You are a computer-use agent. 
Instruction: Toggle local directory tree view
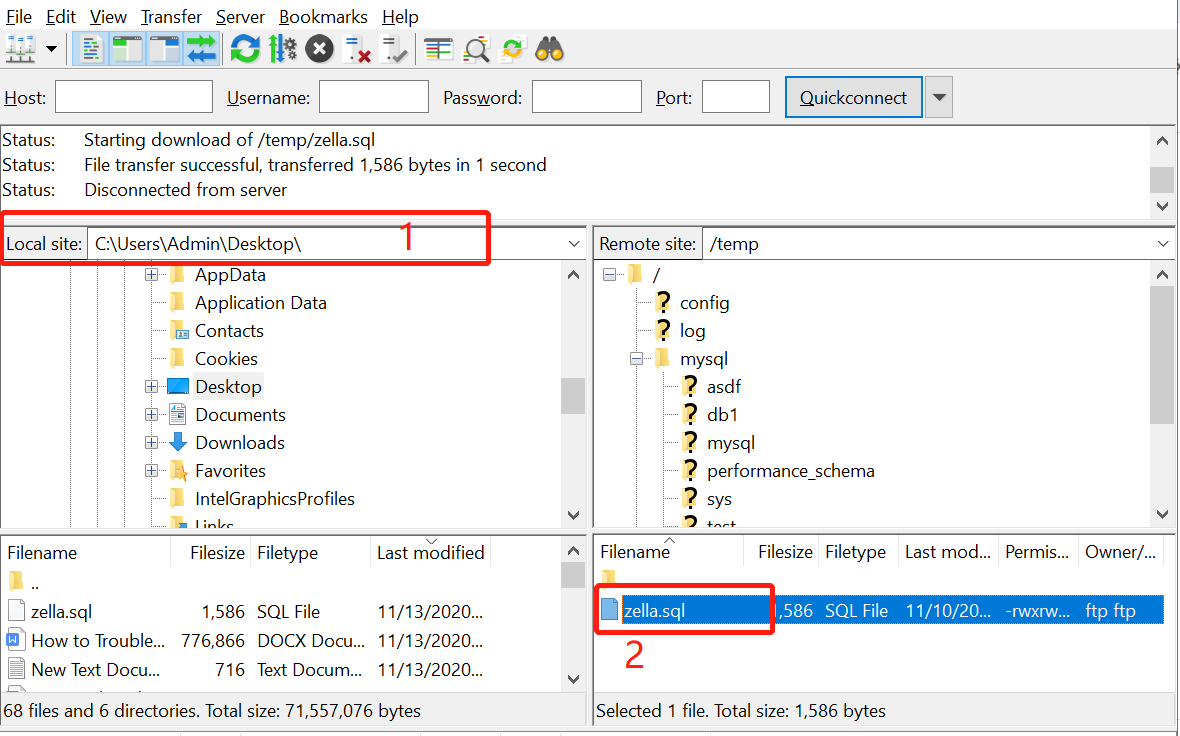127,48
